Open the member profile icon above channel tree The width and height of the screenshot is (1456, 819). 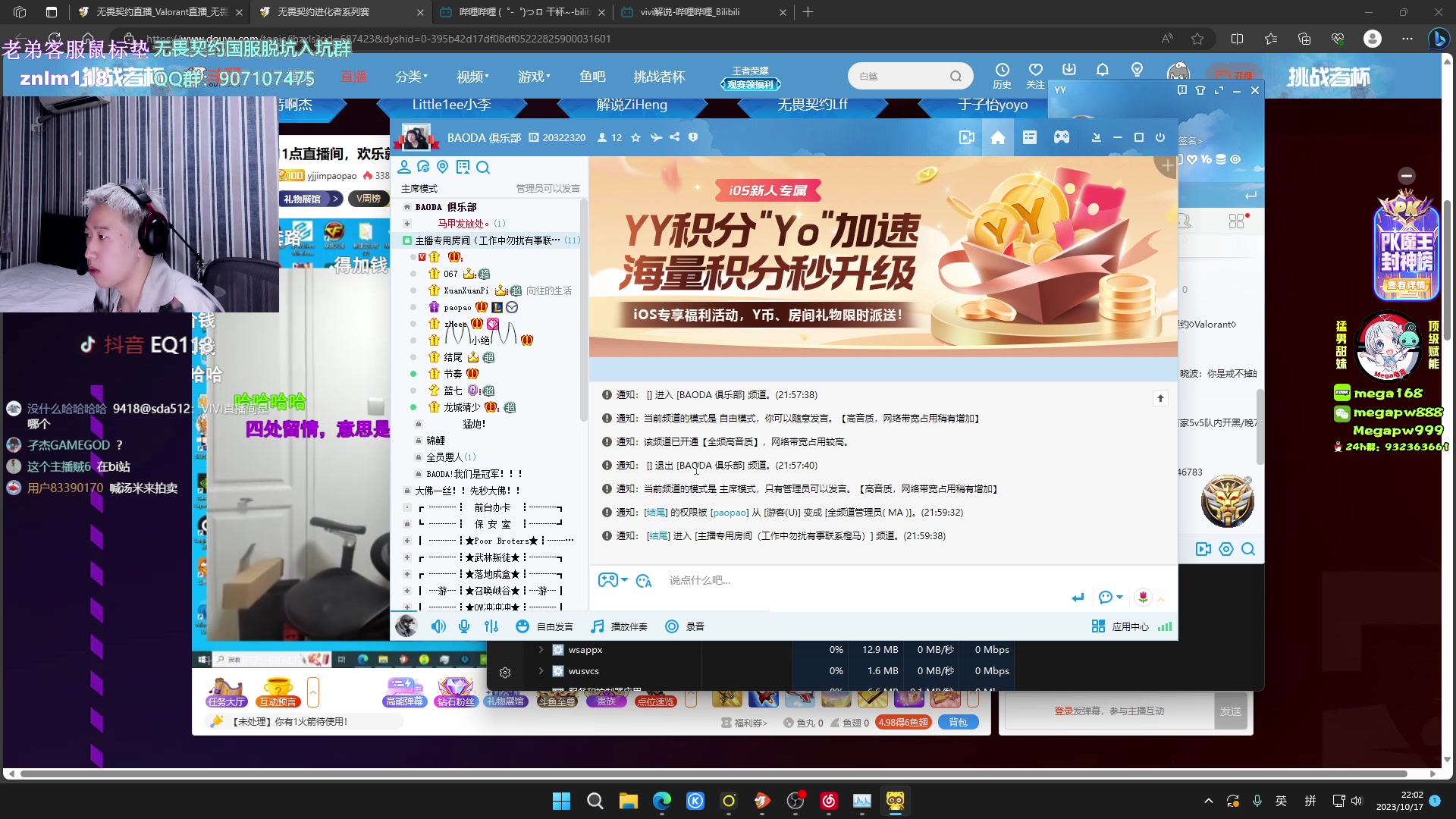pyautogui.click(x=404, y=167)
